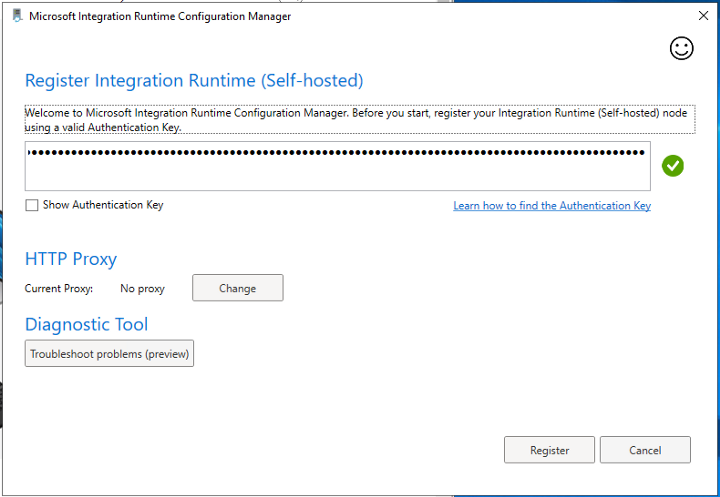Click inside the masked authentication key field
The width and height of the screenshot is (720, 497).
pyautogui.click(x=337, y=154)
